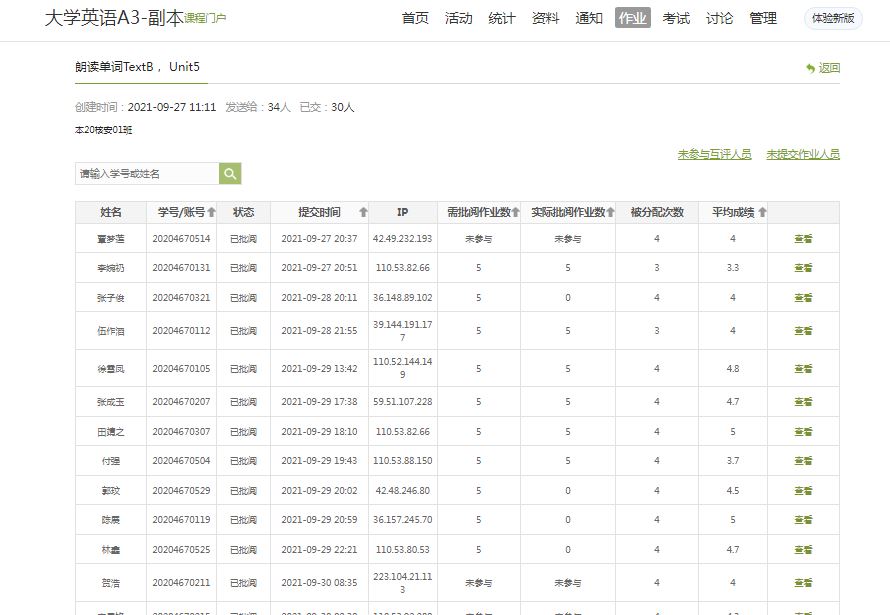Screen dimensions: 890x615
Task: Click the class label 本20核安01班
Action: 103,130
